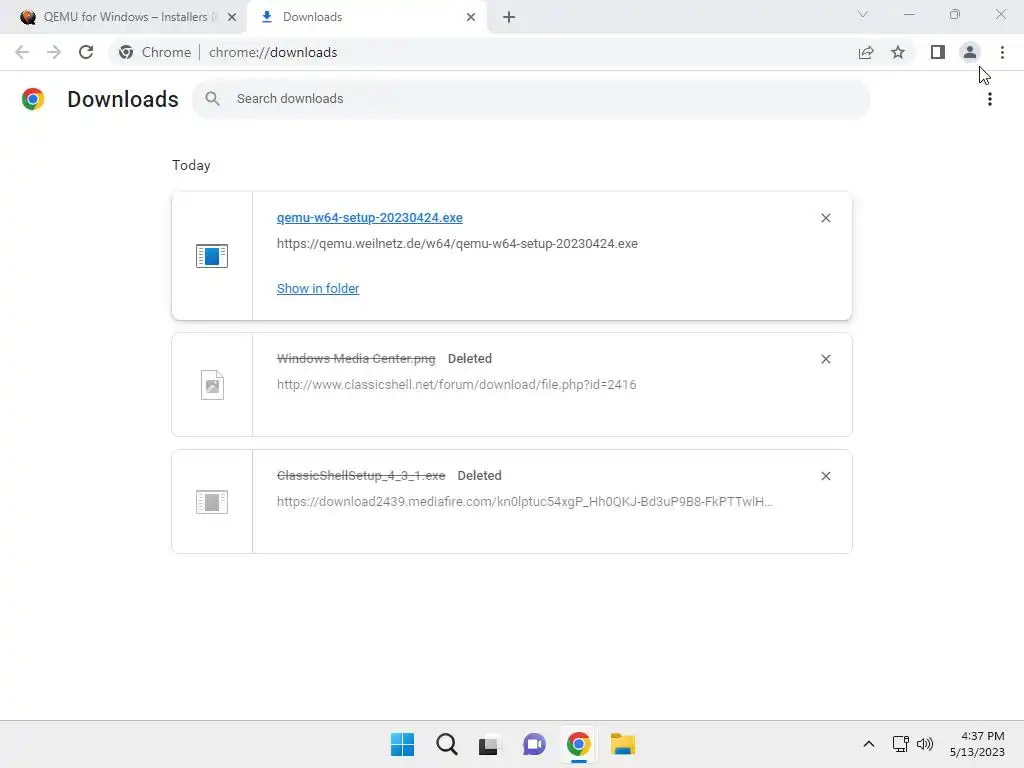Image resolution: width=1024 pixels, height=768 pixels.
Task: Click the Chrome logo beside Downloads title
Action: point(33,99)
